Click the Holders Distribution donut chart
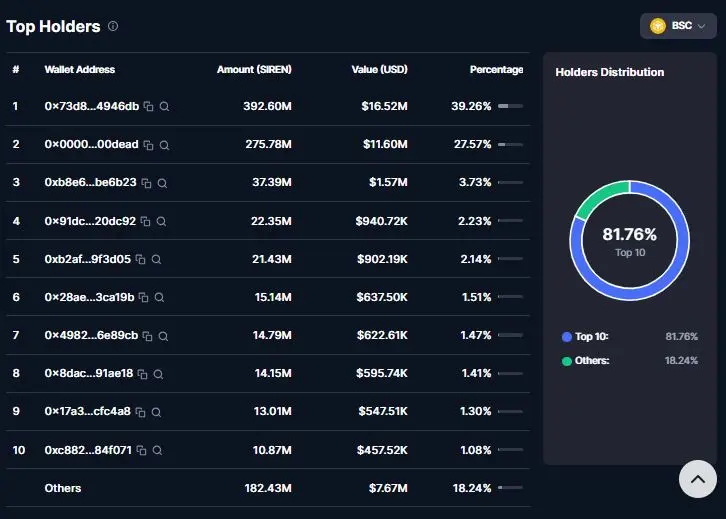The width and height of the screenshot is (726, 519). (x=630, y=240)
